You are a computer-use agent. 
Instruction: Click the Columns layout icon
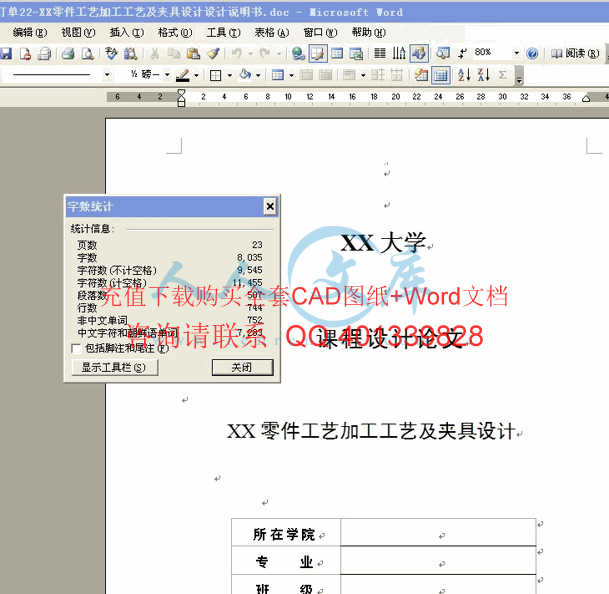click(379, 54)
